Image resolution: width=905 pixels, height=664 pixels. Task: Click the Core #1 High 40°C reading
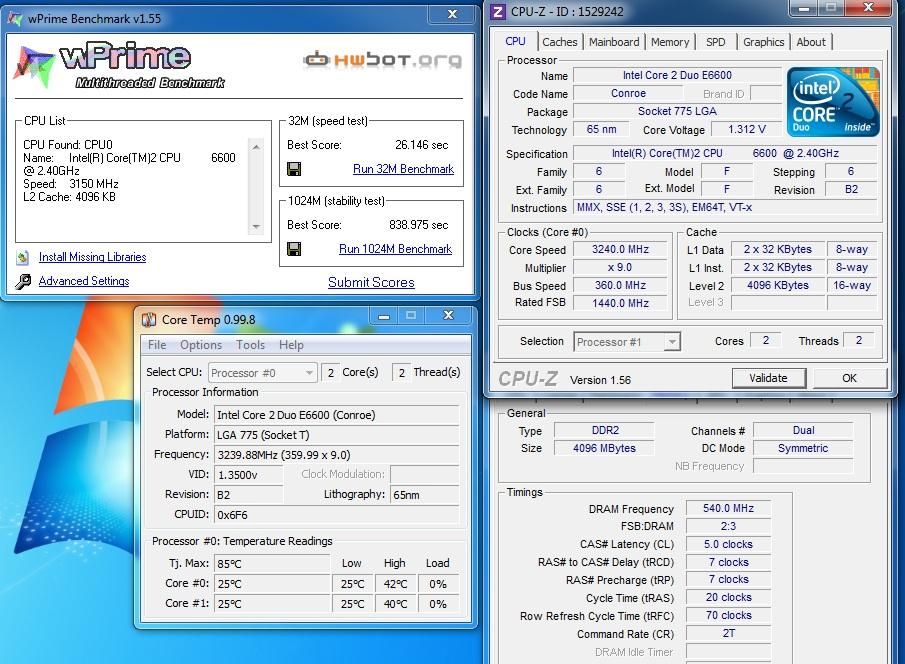[x=395, y=604]
